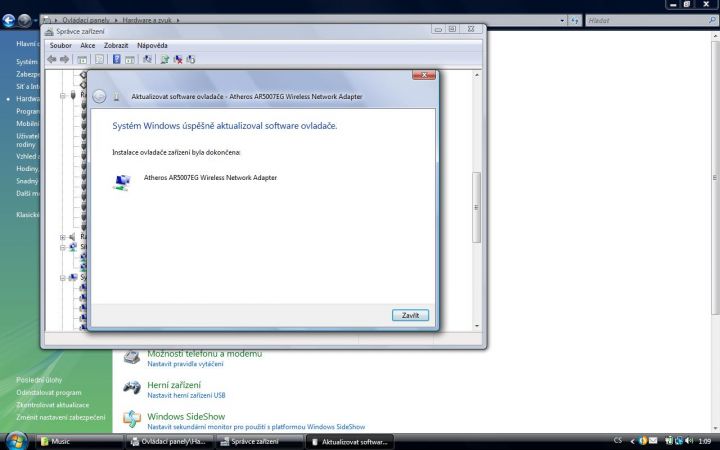Click the Systém sidebar link
720x450 pixels.
click(27, 62)
